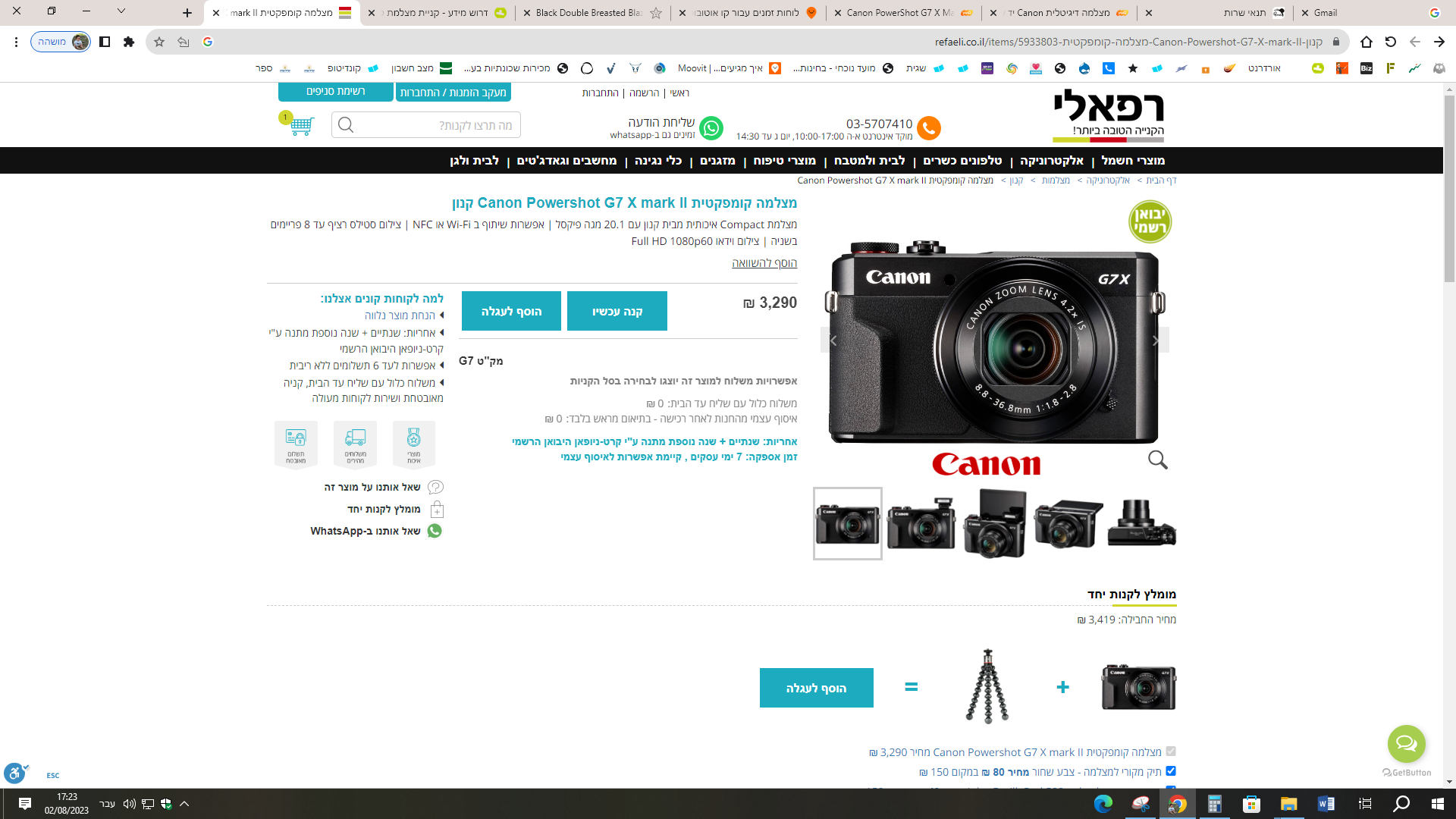Screen dimensions: 1456x819
Task: Click the magnifier zoom icon under the camera image
Action: (x=1157, y=460)
